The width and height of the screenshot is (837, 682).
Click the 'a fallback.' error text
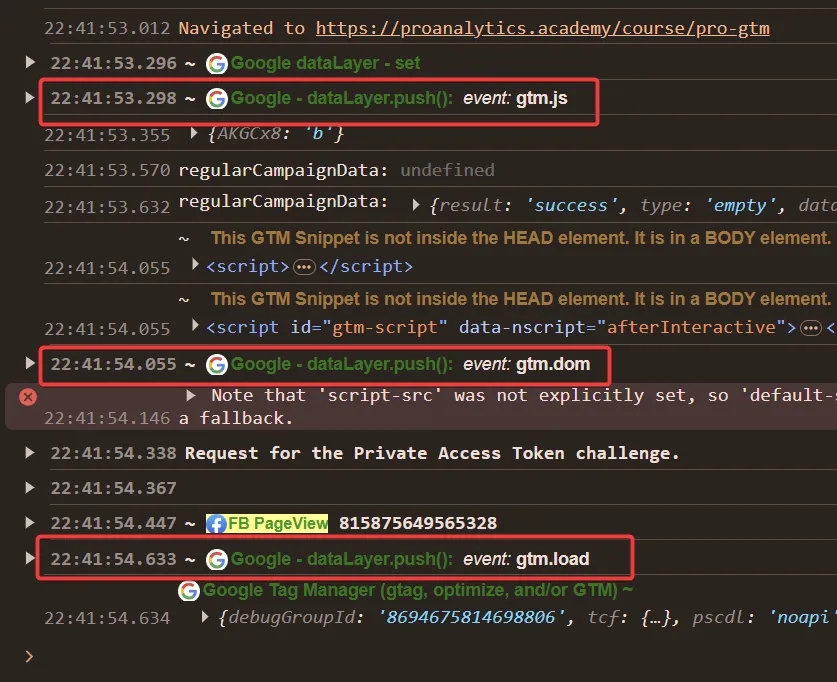[x=236, y=418]
